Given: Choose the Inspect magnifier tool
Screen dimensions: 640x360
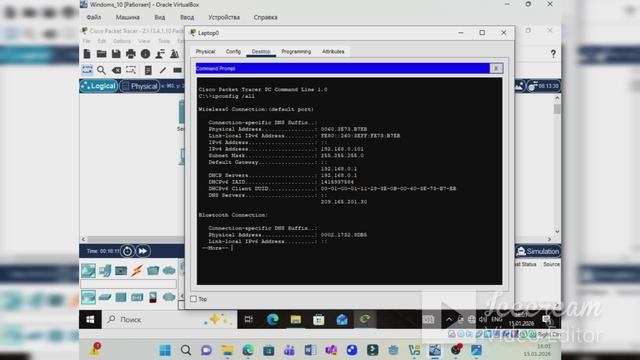Looking at the screenshot, I should 101,70.
